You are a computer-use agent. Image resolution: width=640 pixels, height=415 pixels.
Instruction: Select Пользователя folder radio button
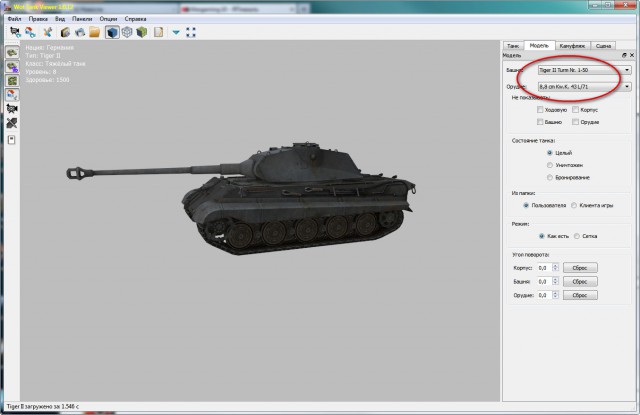(526, 205)
